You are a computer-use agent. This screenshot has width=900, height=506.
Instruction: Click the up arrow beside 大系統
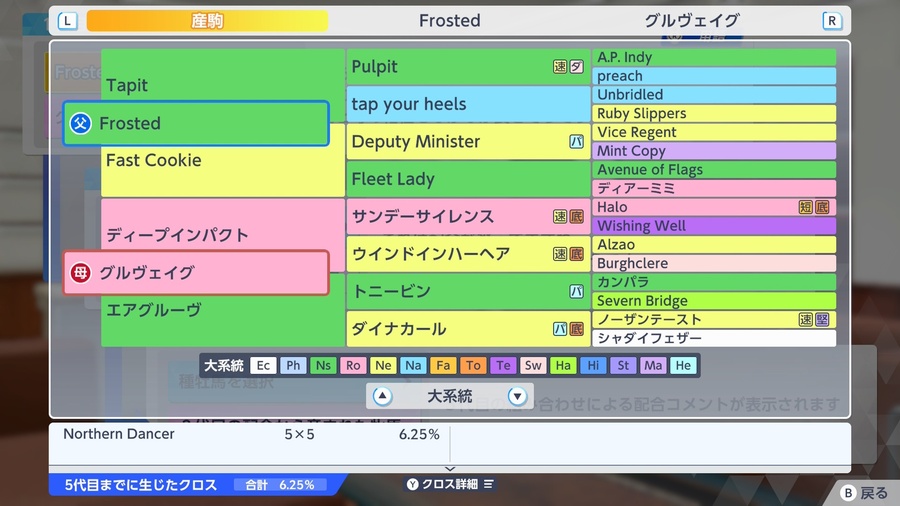[382, 396]
